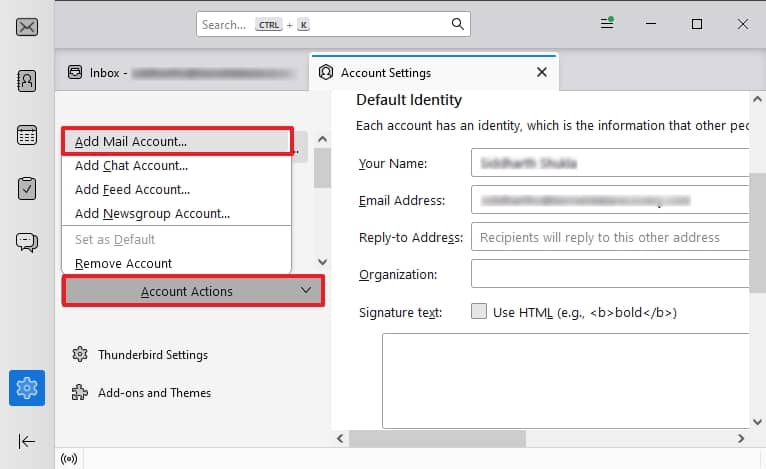
Task: Select Set as Default menu item
Action: pos(176,239)
